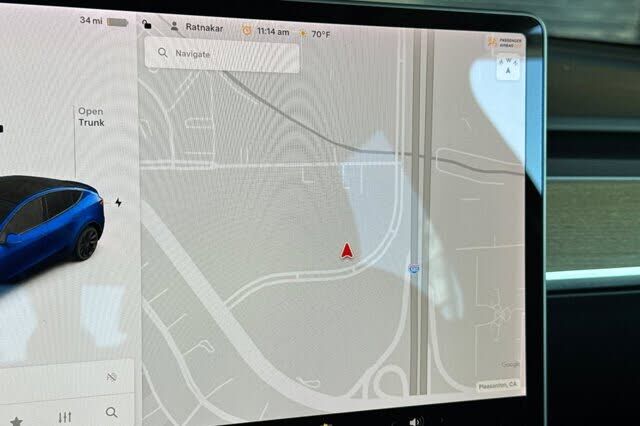Toggle the map compass orientation button

pyautogui.click(x=508, y=68)
